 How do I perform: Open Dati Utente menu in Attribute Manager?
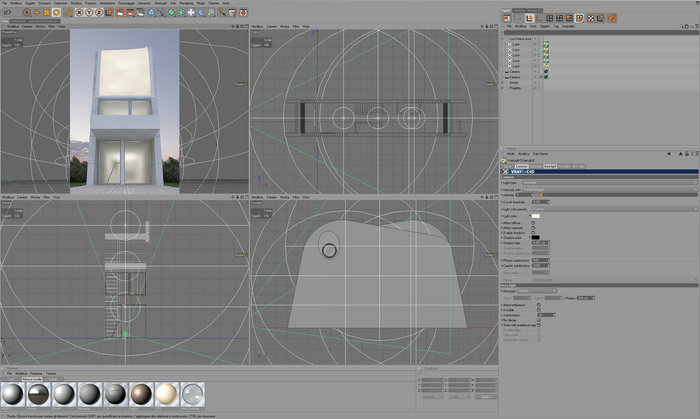pos(540,153)
